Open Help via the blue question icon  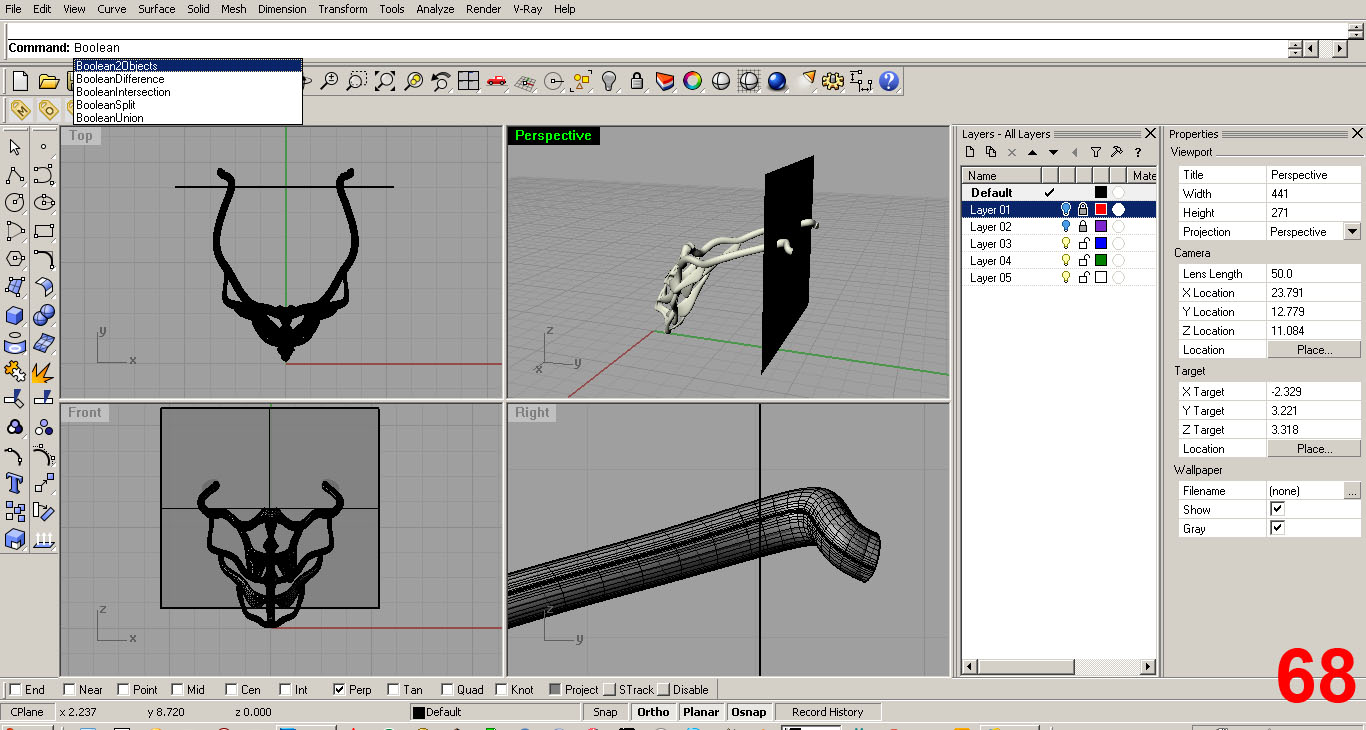(889, 81)
